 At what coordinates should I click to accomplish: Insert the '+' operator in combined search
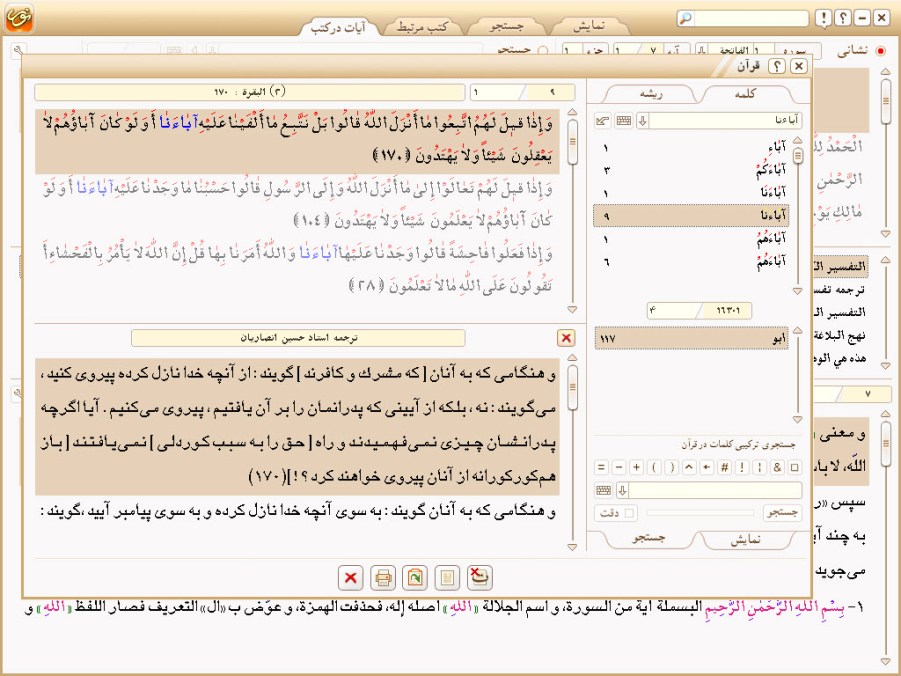click(x=636, y=467)
